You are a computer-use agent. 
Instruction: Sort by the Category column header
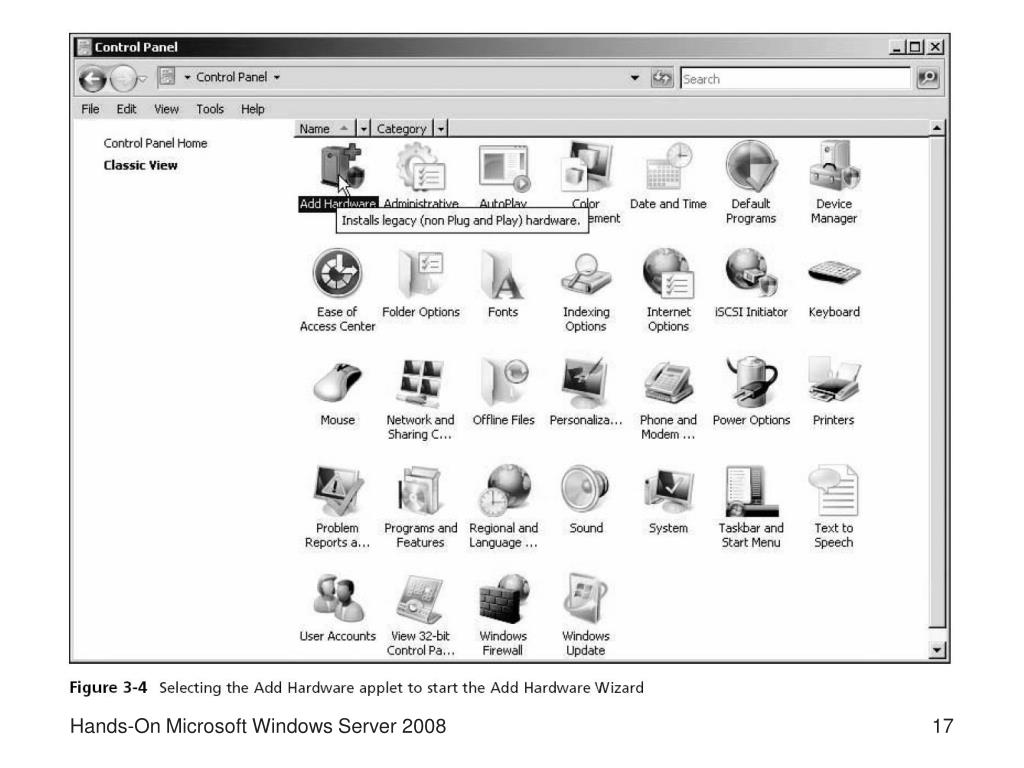pyautogui.click(x=402, y=129)
